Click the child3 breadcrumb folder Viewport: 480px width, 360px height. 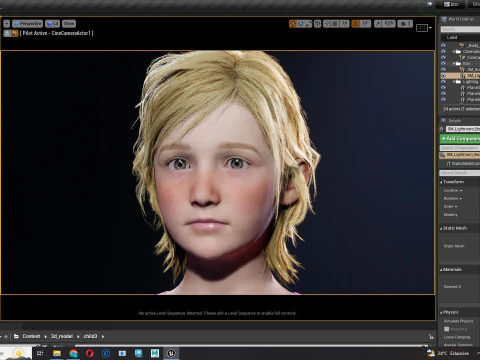pos(90,336)
